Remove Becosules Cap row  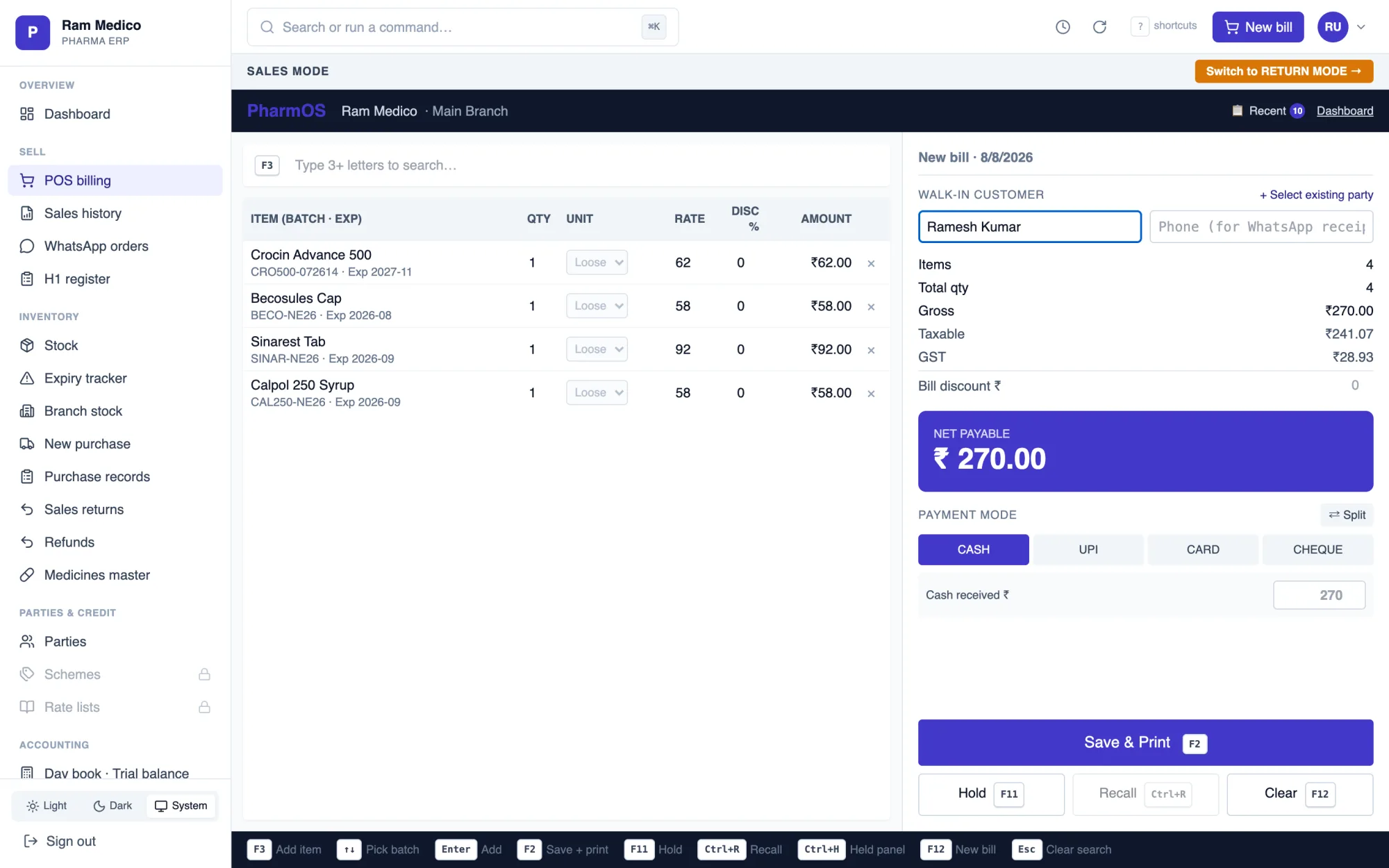tap(871, 306)
